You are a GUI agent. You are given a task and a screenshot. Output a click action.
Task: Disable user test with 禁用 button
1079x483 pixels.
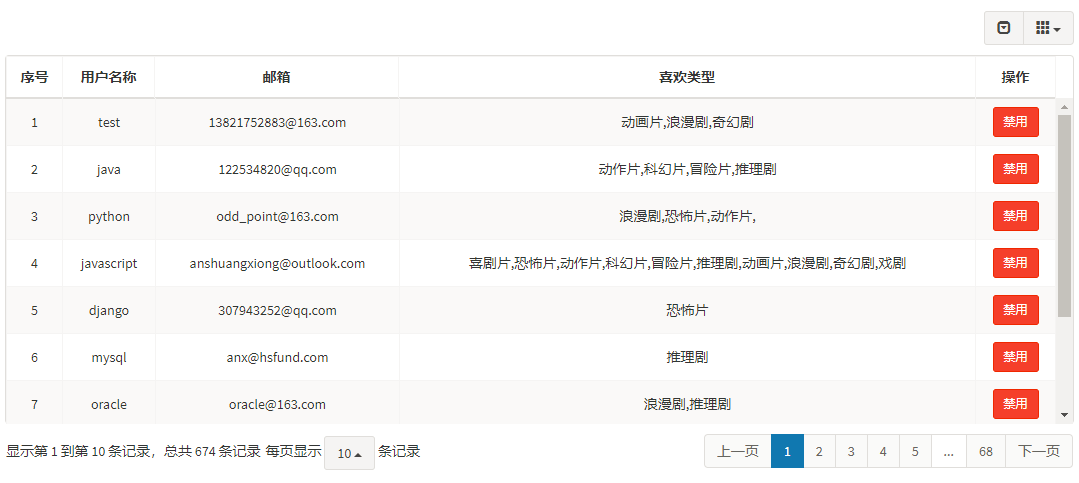[x=1016, y=122]
